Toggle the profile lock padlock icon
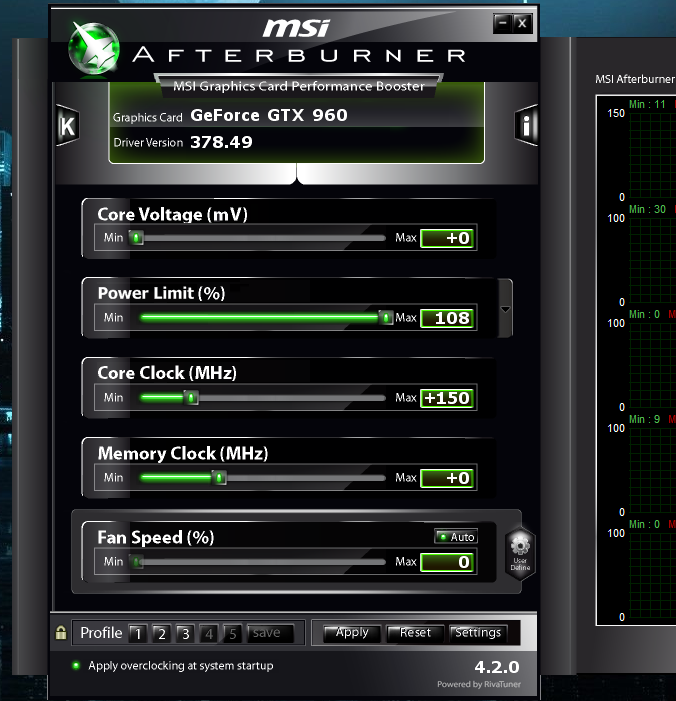 tap(61, 632)
